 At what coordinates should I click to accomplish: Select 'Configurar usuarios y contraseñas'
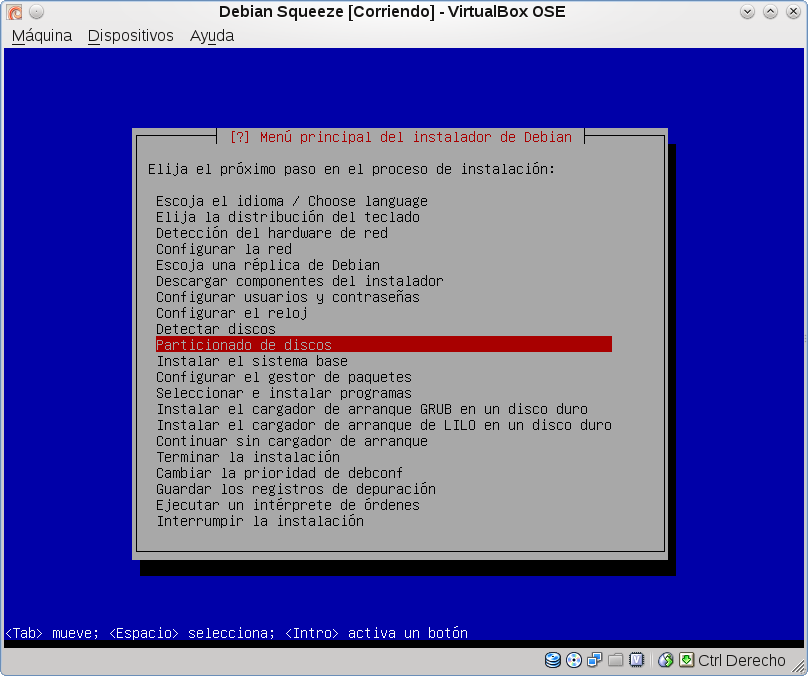tap(288, 297)
